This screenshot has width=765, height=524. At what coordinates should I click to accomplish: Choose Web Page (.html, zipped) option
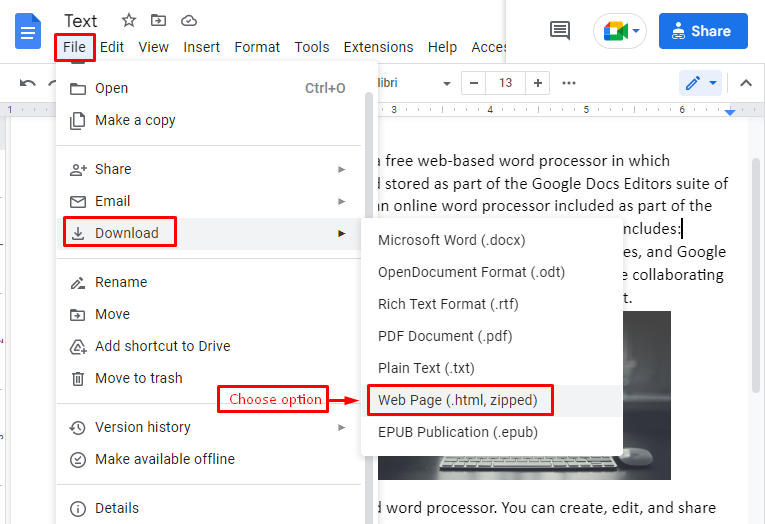pyautogui.click(x=457, y=400)
